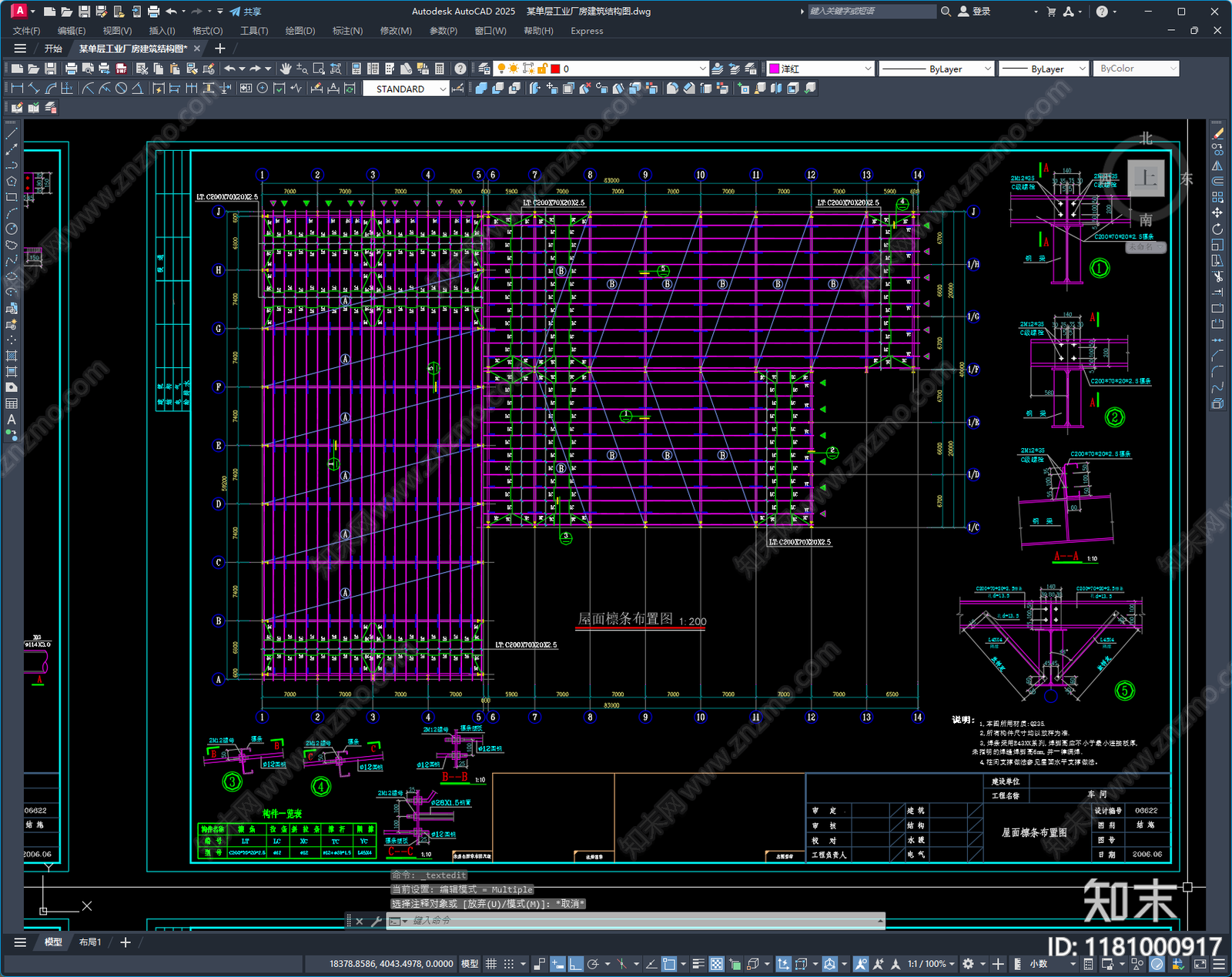Viewport: 1232px width, 977px height.
Task: Open the 标注(N) menu
Action: coord(347,31)
